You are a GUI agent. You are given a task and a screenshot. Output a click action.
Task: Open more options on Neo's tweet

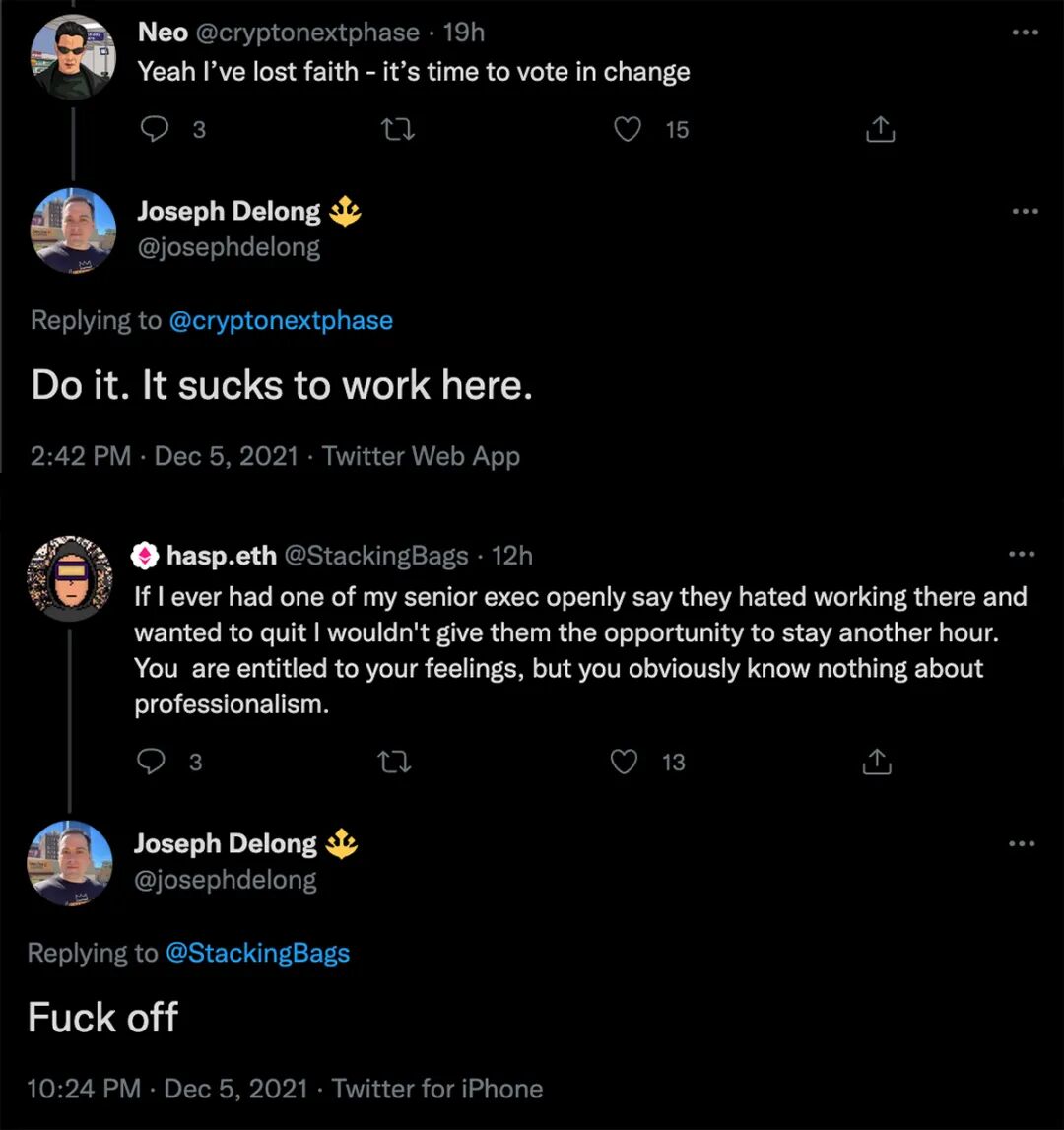coord(1026,33)
